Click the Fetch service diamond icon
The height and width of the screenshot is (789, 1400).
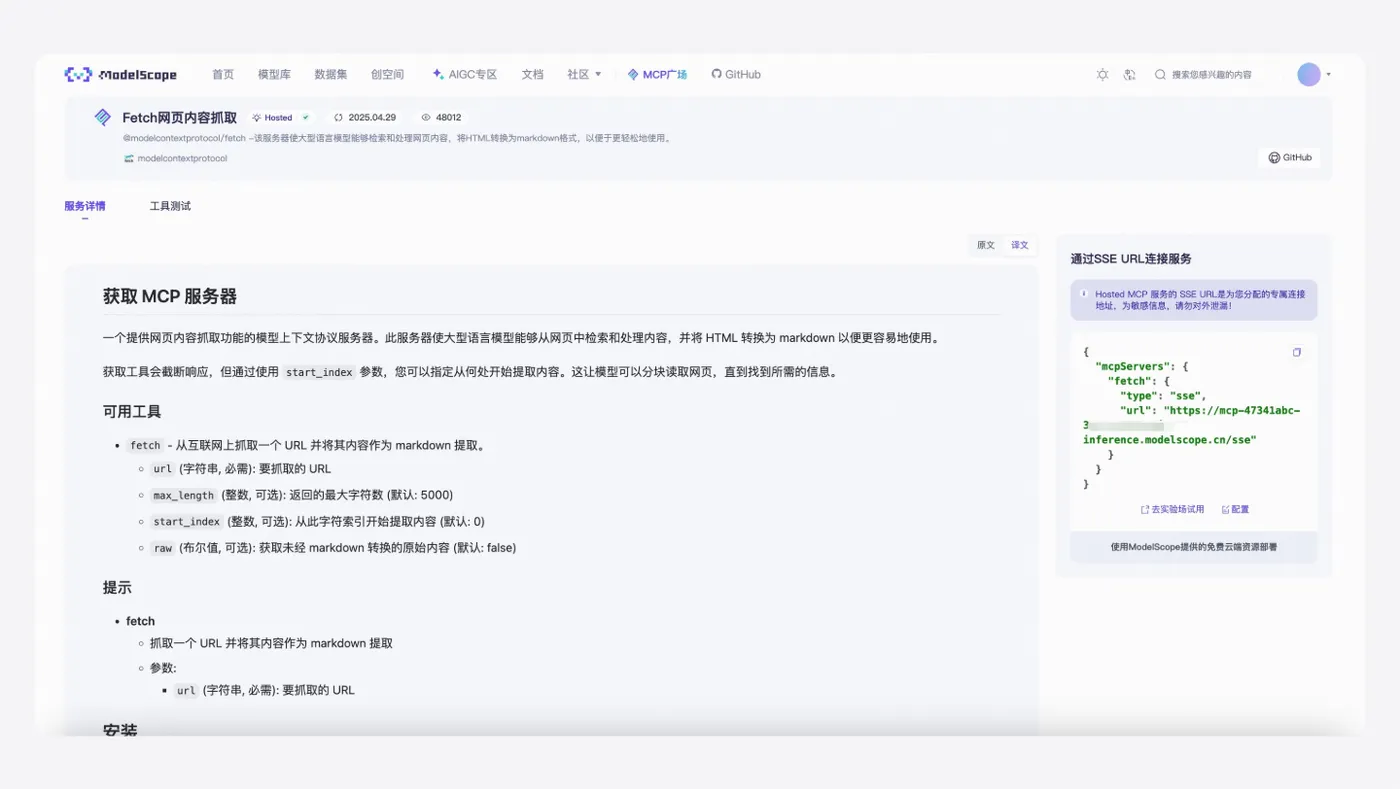tap(102, 117)
